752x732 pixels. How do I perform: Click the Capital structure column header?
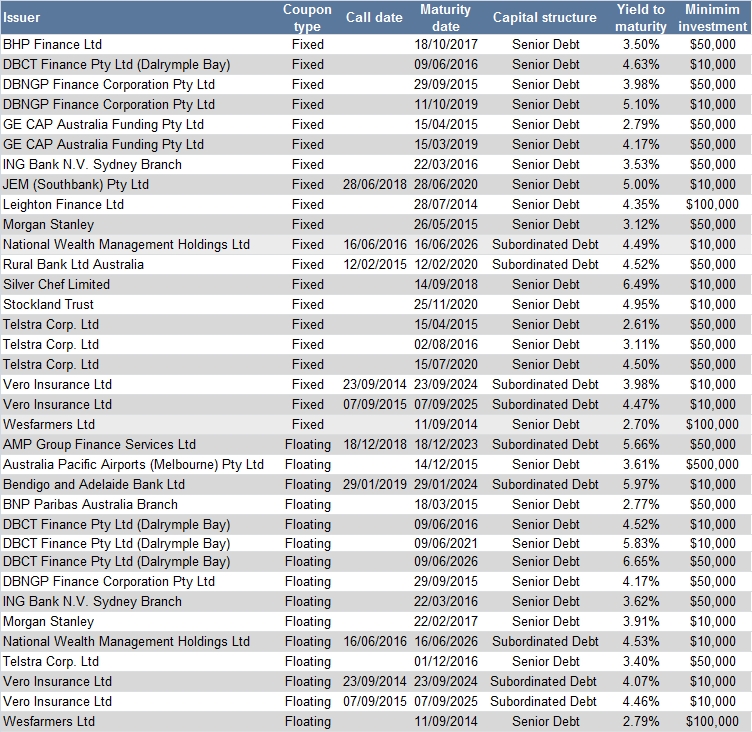coord(544,17)
